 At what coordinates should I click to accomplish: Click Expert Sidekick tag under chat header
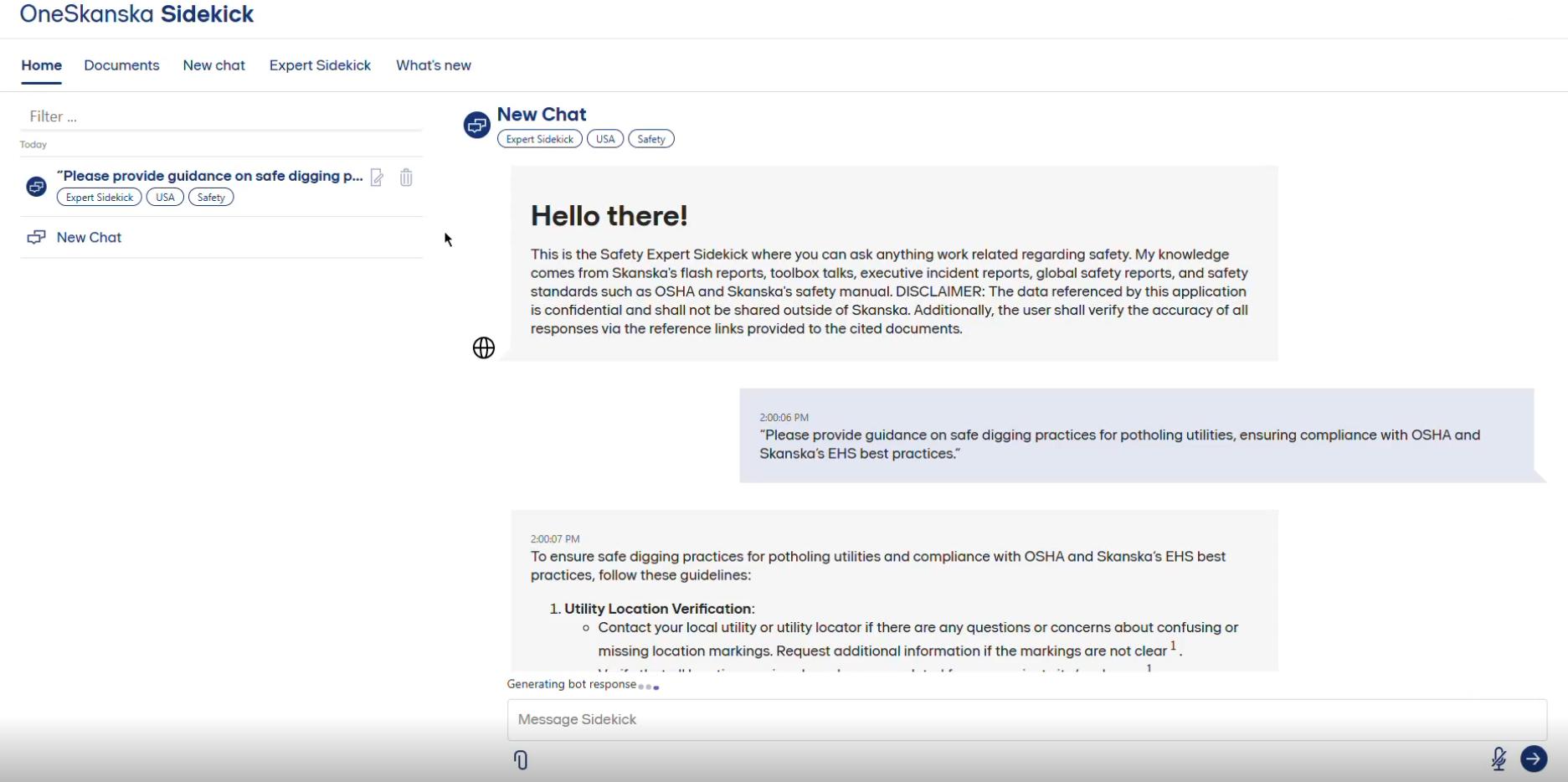click(x=540, y=139)
